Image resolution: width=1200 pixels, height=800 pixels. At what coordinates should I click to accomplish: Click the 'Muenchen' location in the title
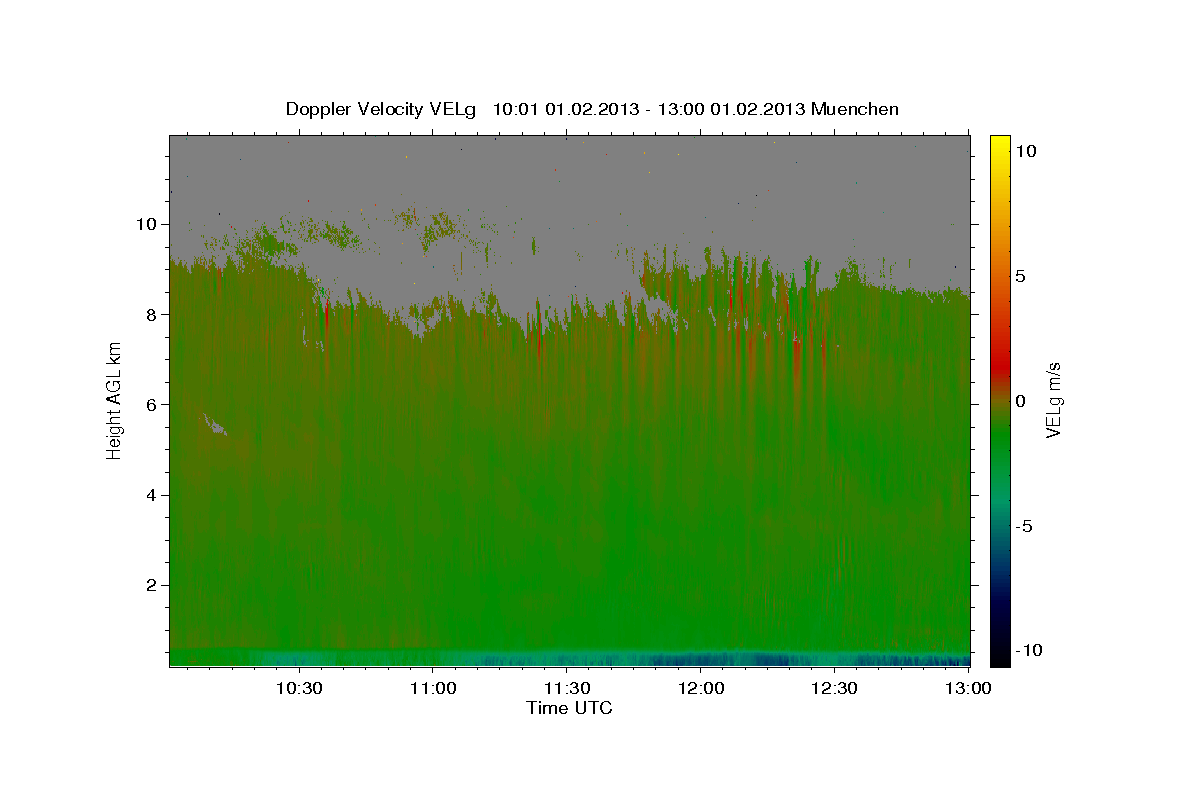[856, 109]
